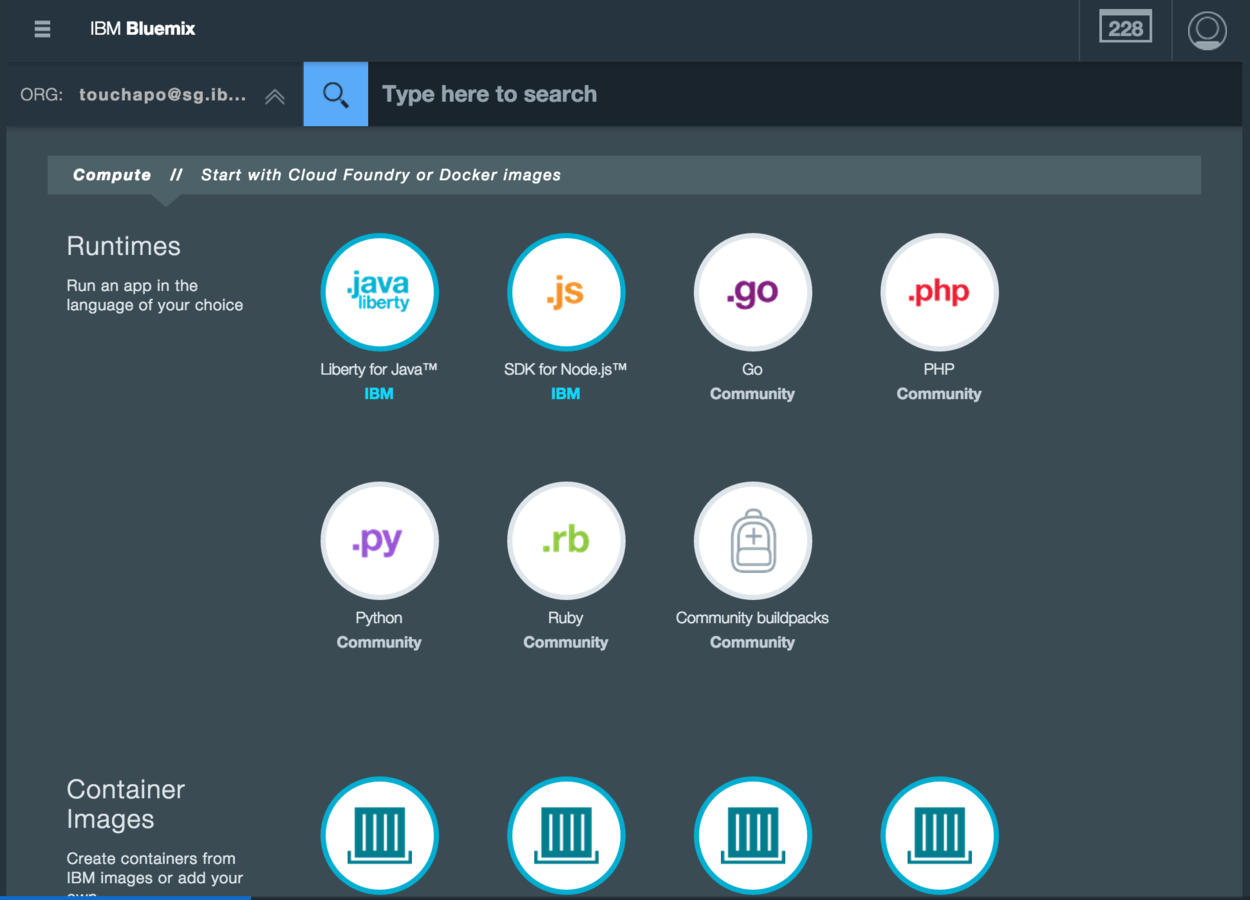Open the user account avatar
Viewport: 1250px width, 900px height.
point(1207,30)
